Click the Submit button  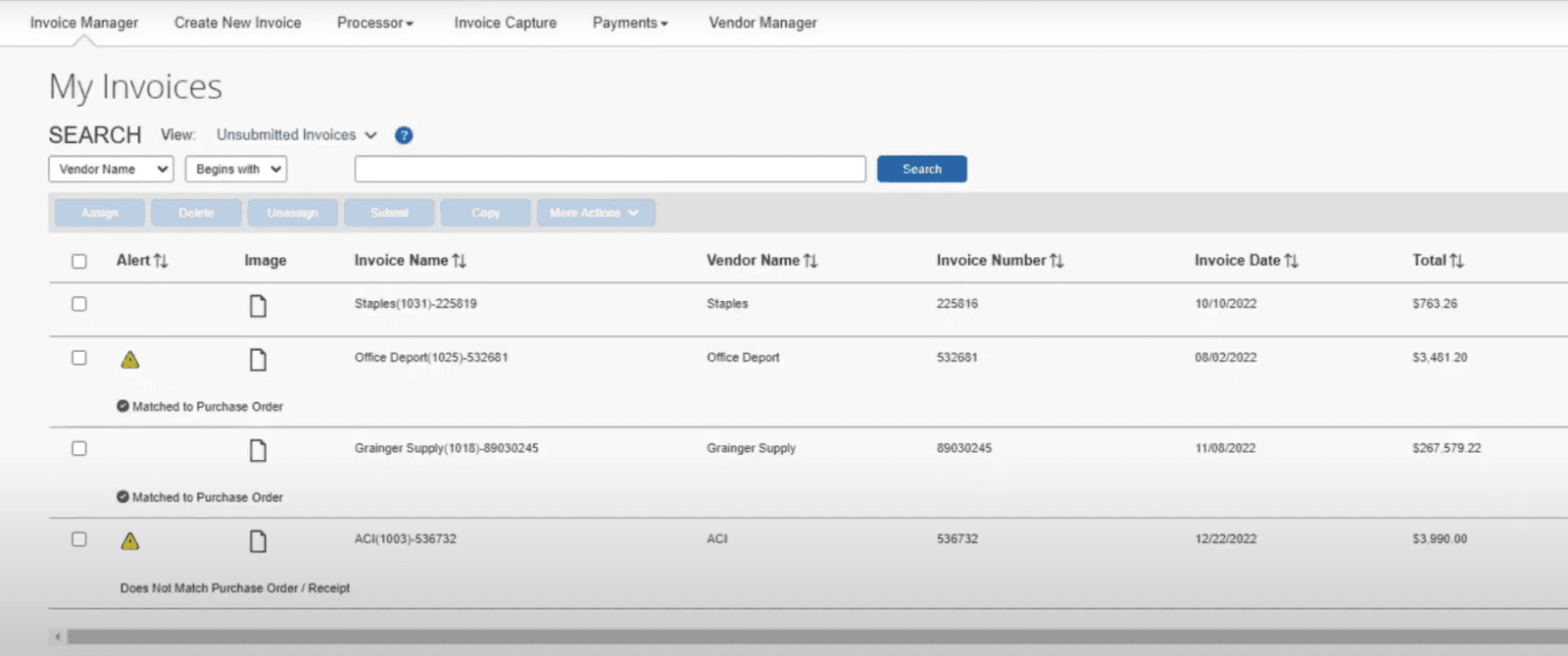tap(389, 213)
